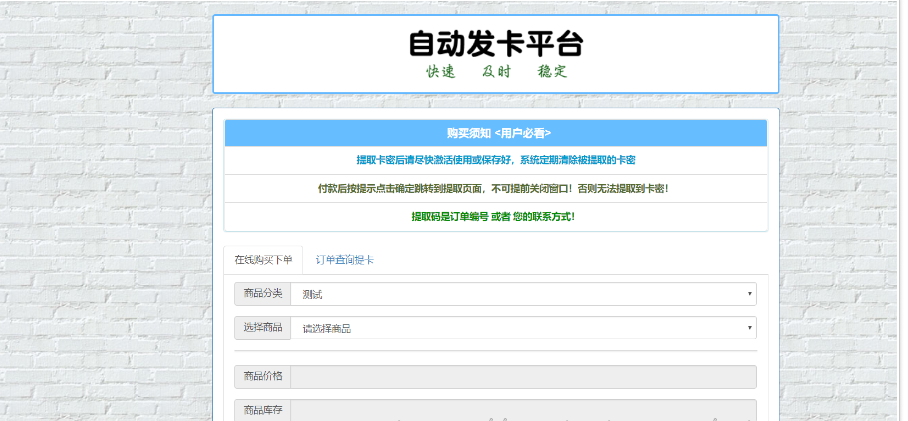Click the 商品库存 field label
The width and height of the screenshot is (908, 421).
263,410
